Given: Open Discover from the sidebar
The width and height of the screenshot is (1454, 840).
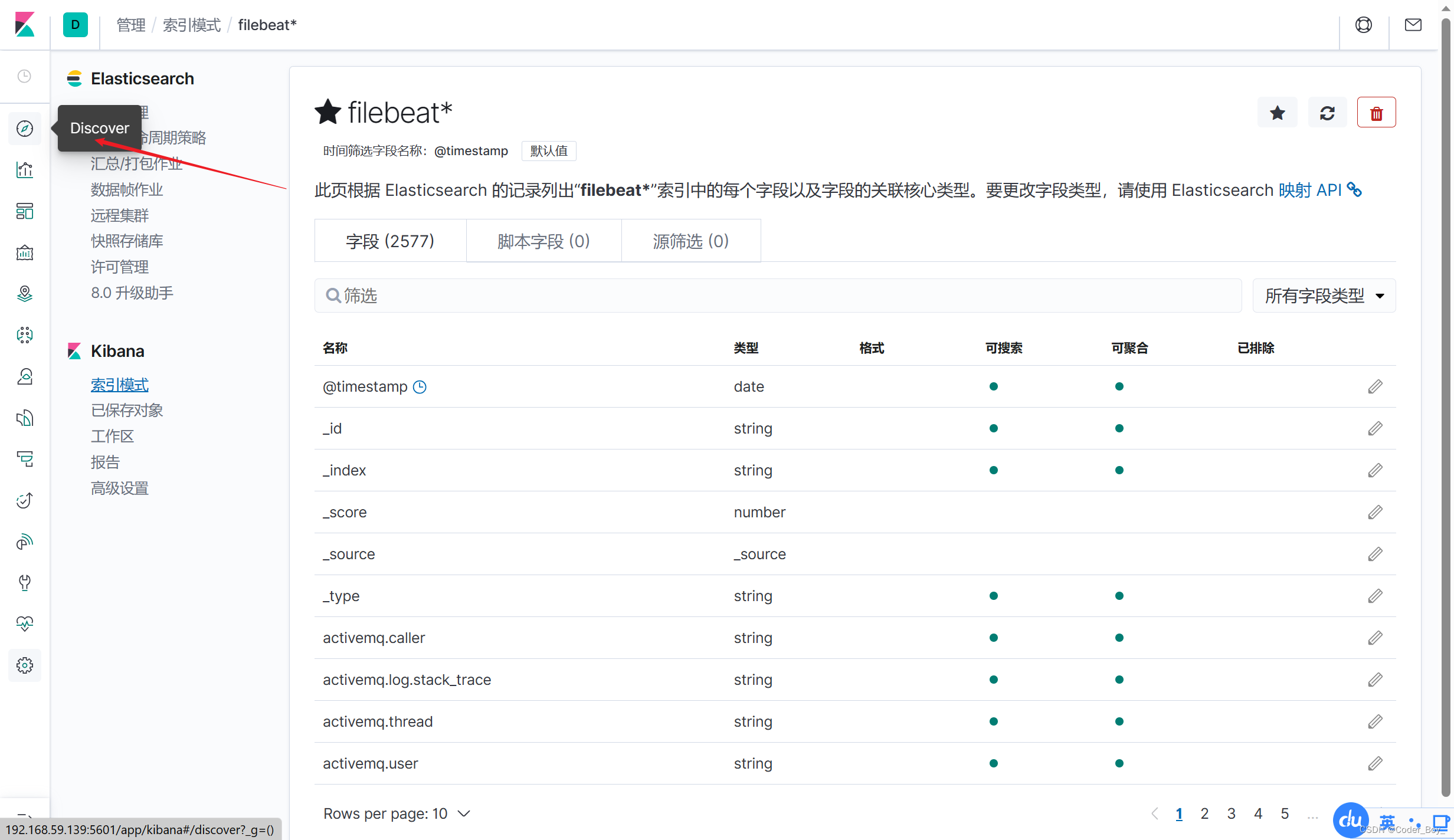Looking at the screenshot, I should coord(24,129).
